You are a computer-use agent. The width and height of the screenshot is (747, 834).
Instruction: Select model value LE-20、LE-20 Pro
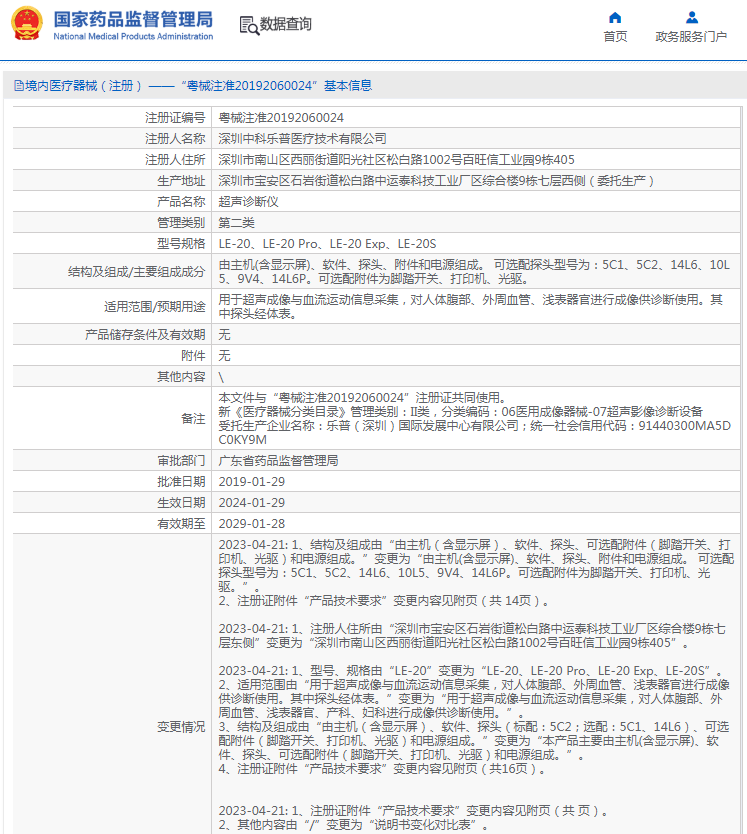point(327,244)
